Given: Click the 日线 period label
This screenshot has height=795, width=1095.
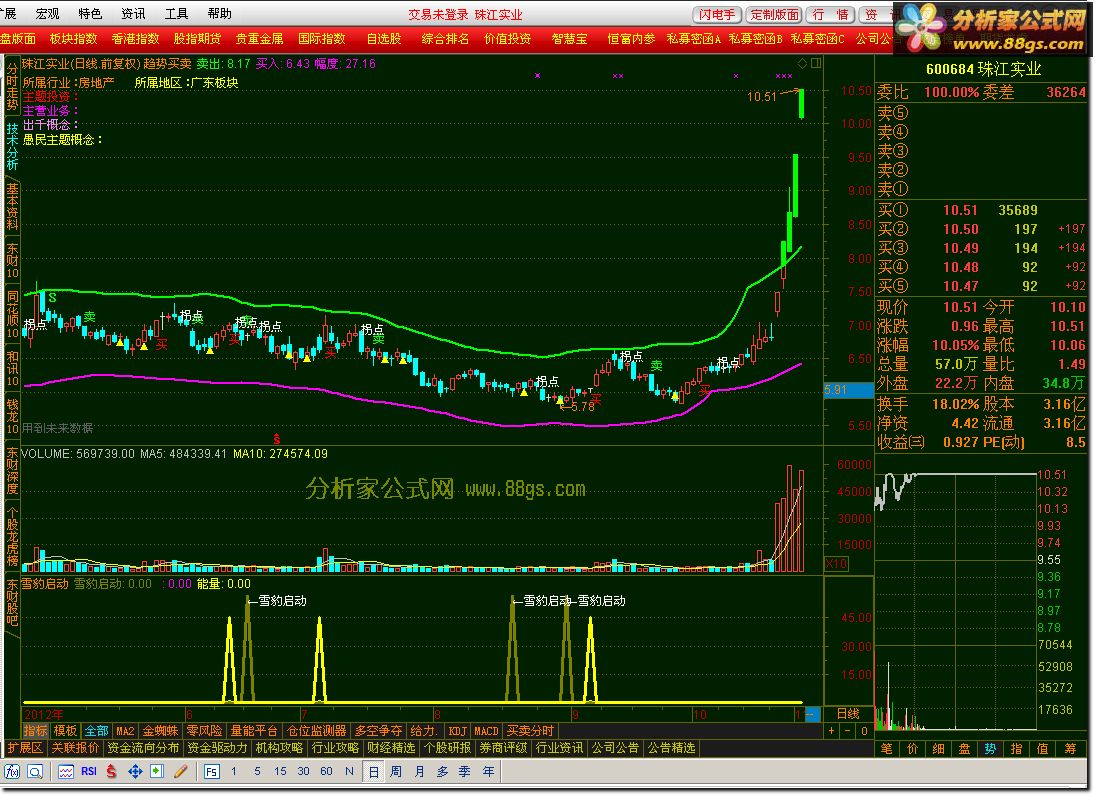Looking at the screenshot, I should pos(848,713).
